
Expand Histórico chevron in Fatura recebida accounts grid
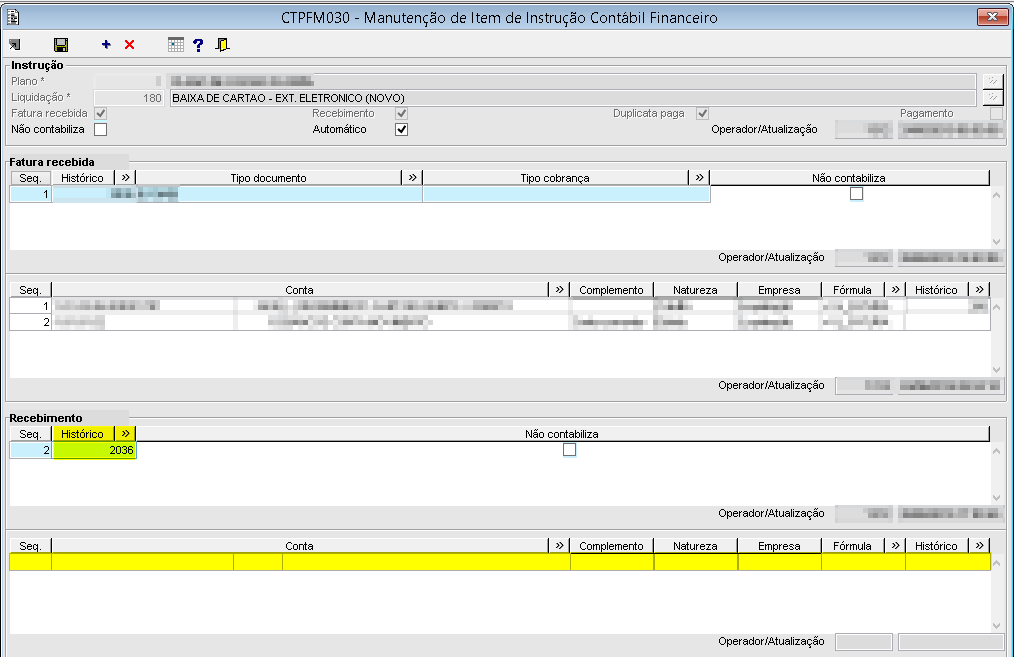[x=979, y=290]
